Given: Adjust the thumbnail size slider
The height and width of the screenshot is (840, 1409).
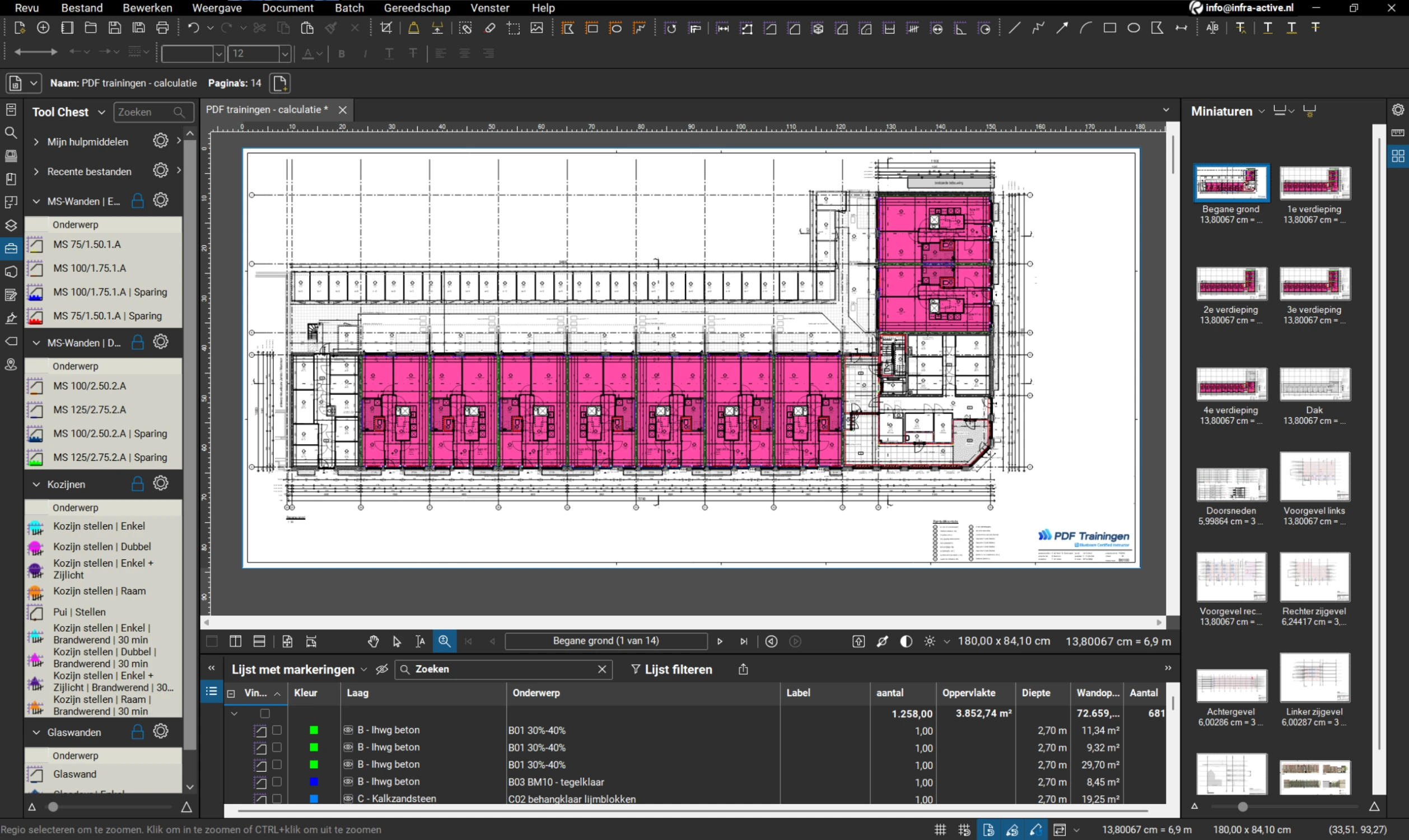Looking at the screenshot, I should 1242,807.
